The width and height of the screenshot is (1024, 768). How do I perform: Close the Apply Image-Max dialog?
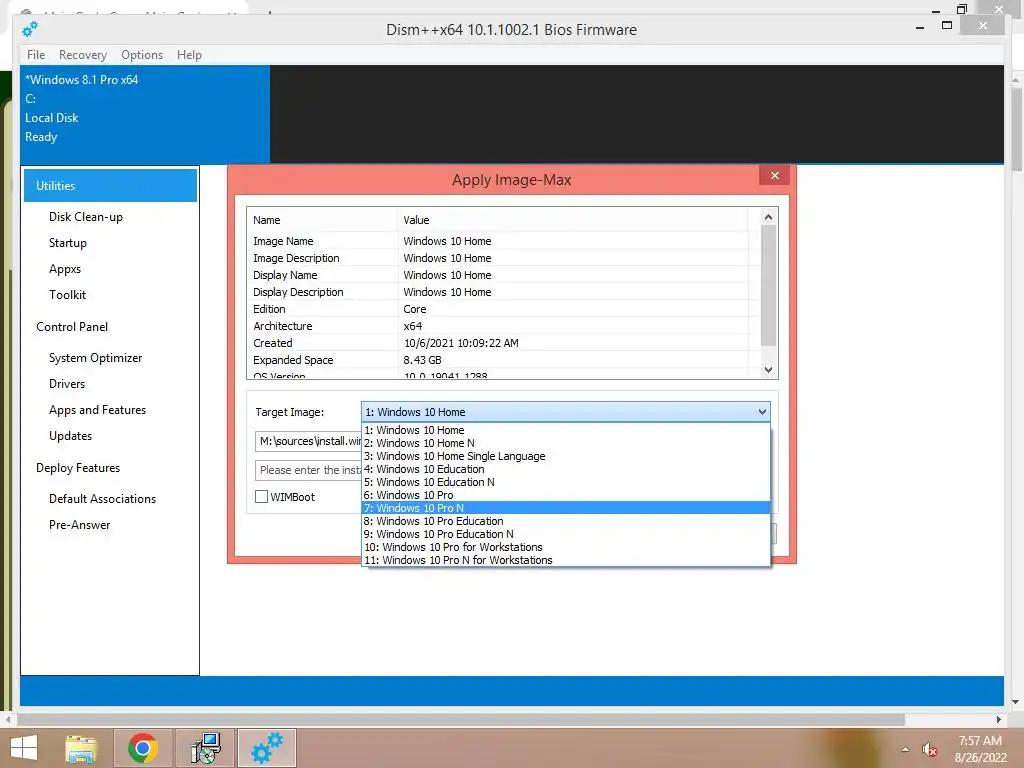click(x=775, y=176)
